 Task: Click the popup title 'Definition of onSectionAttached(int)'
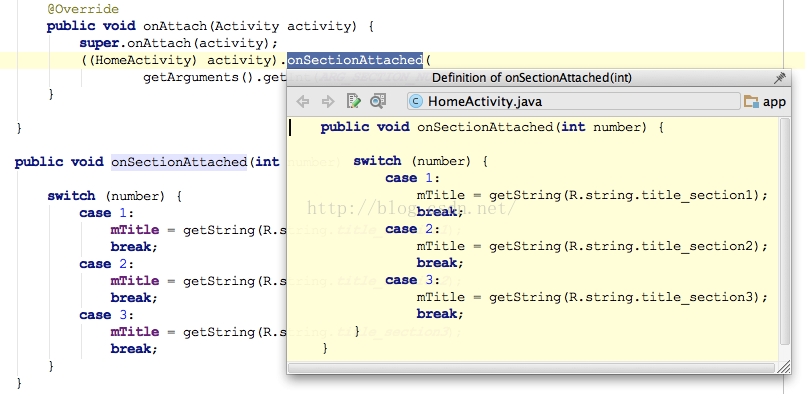tap(532, 78)
